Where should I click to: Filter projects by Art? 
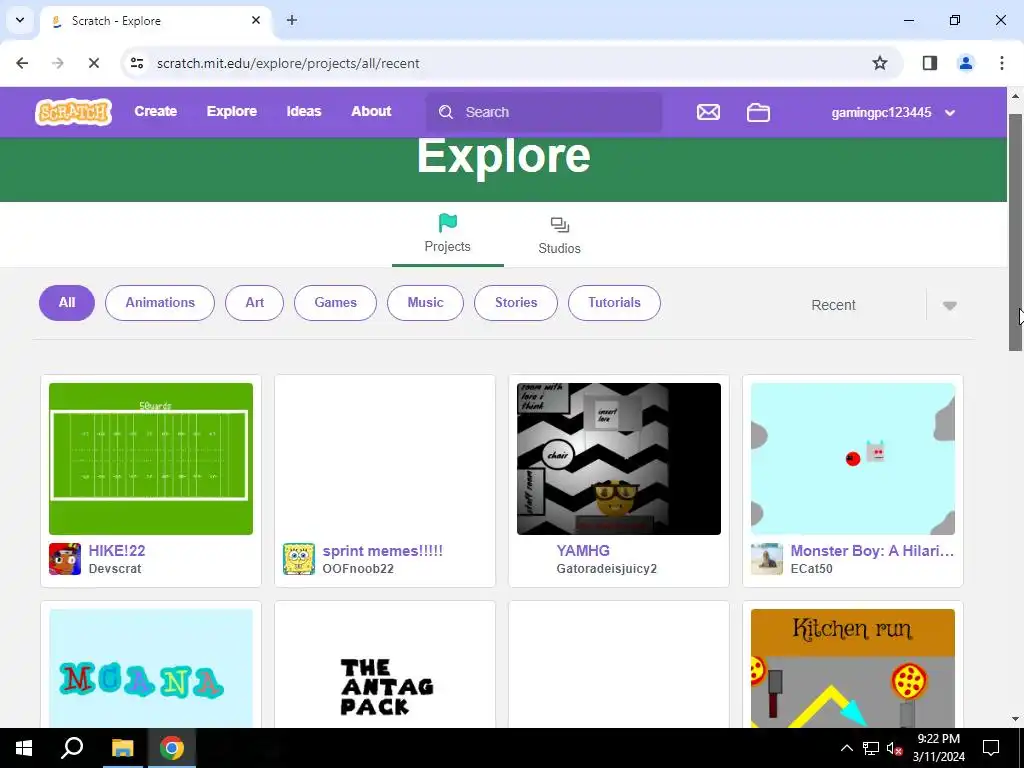point(255,303)
